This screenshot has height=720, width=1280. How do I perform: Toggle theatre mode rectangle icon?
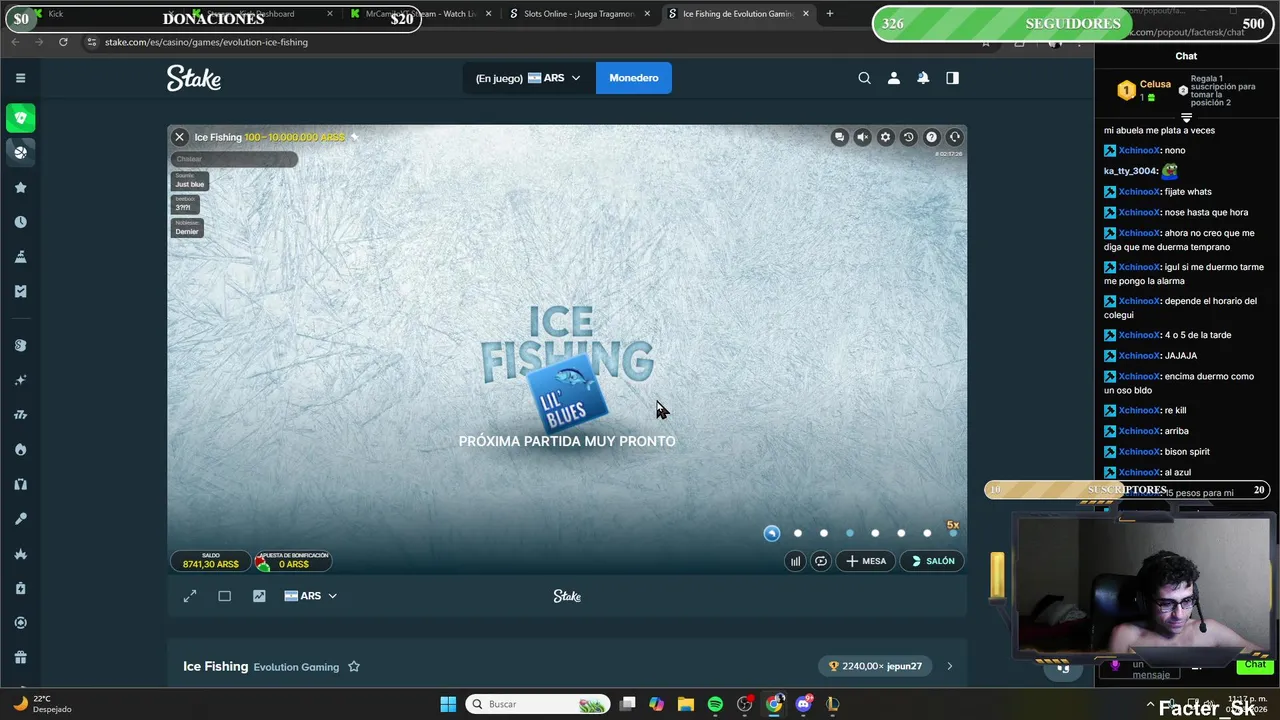pos(224,596)
